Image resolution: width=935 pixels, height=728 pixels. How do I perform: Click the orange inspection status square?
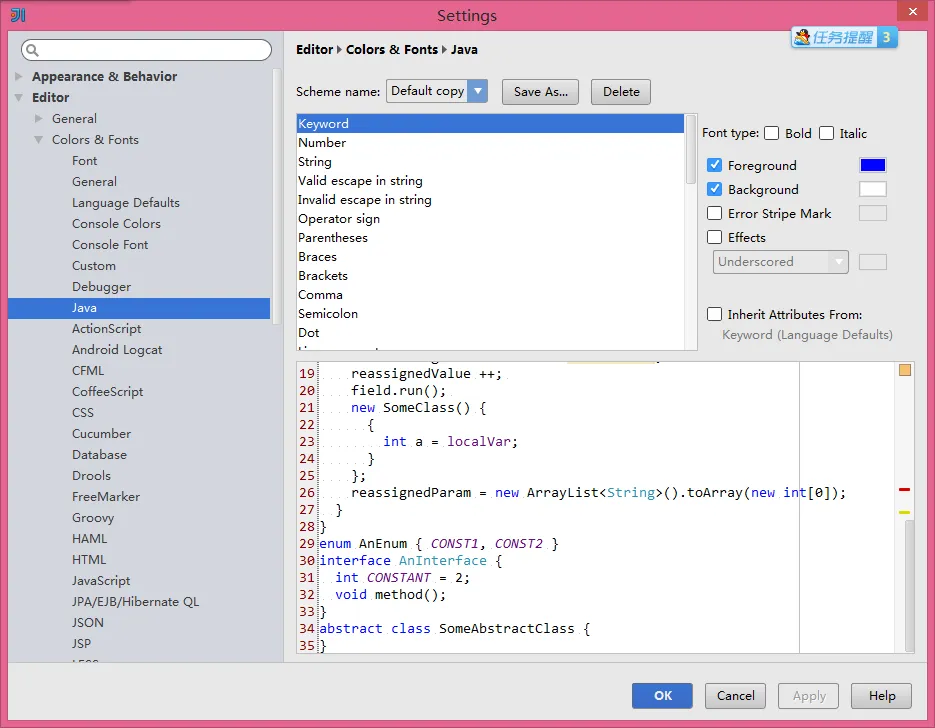point(904,370)
